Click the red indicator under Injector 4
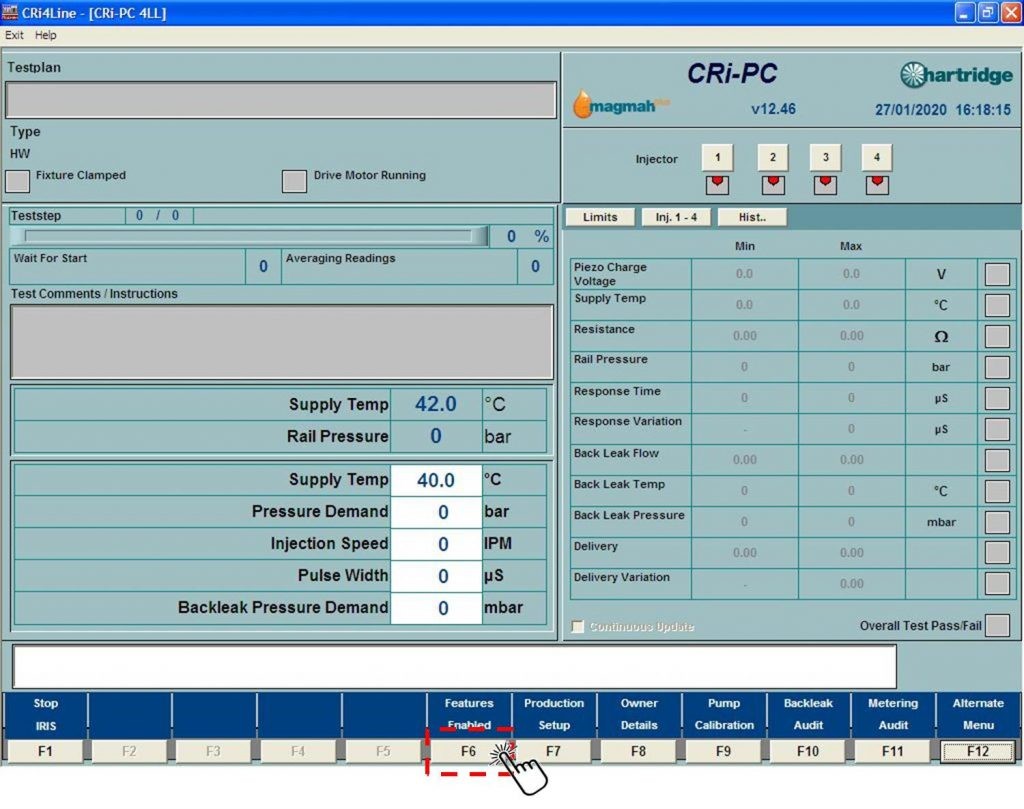This screenshot has width=1024, height=809. coord(877,185)
